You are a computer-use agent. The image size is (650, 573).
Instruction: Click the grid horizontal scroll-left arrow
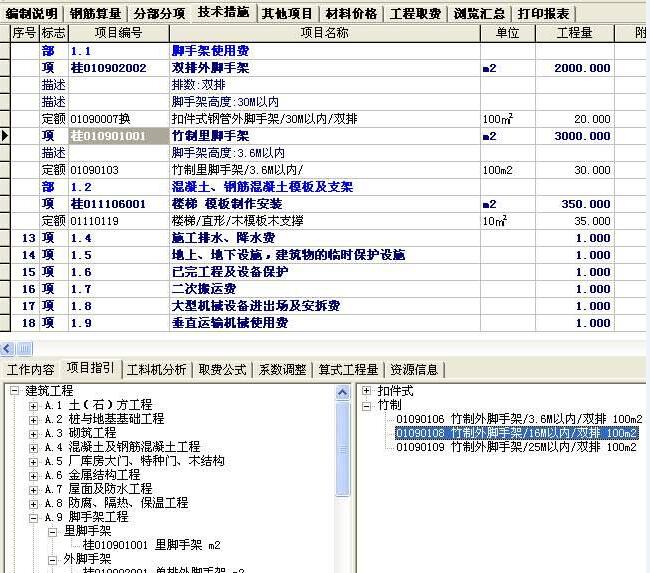pyautogui.click(x=7, y=349)
